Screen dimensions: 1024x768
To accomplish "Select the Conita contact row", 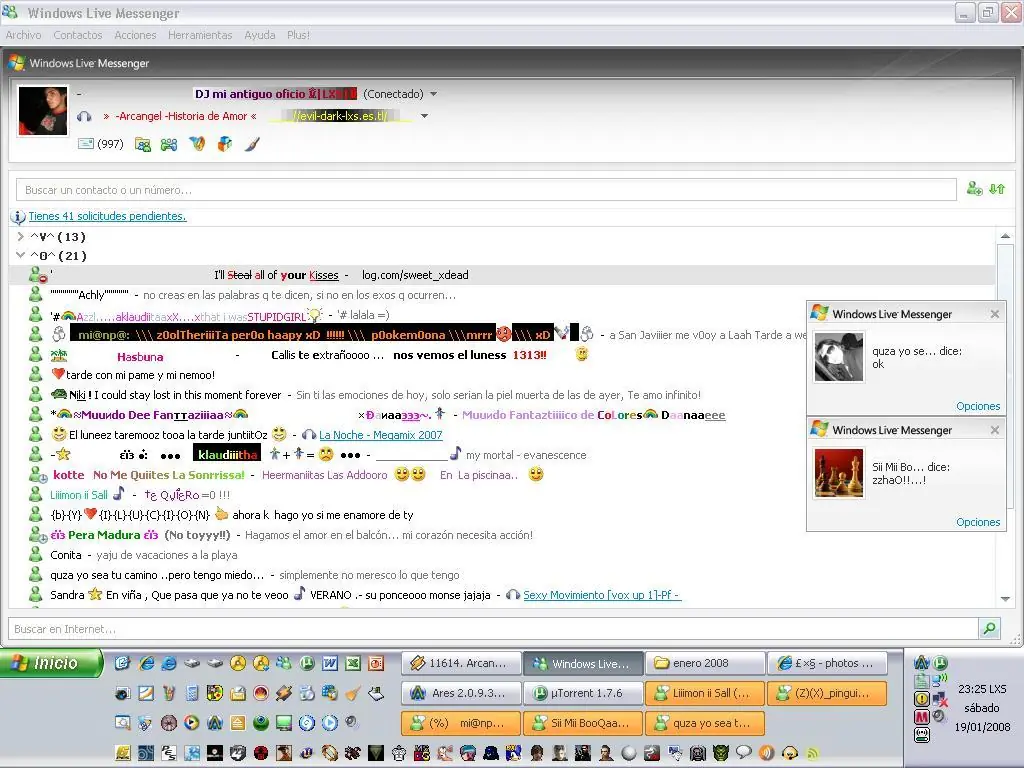I will tap(503, 555).
